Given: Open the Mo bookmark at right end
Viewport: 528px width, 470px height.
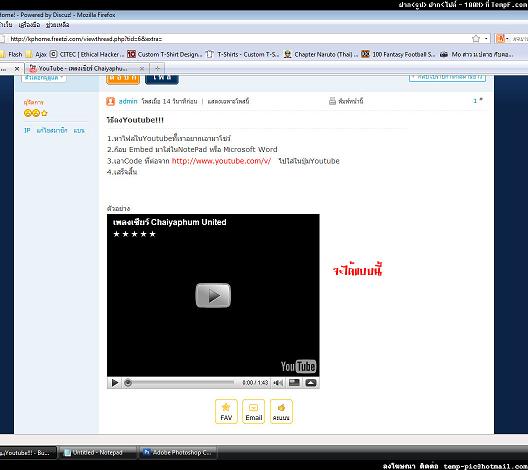Looking at the screenshot, I should (x=477, y=54).
